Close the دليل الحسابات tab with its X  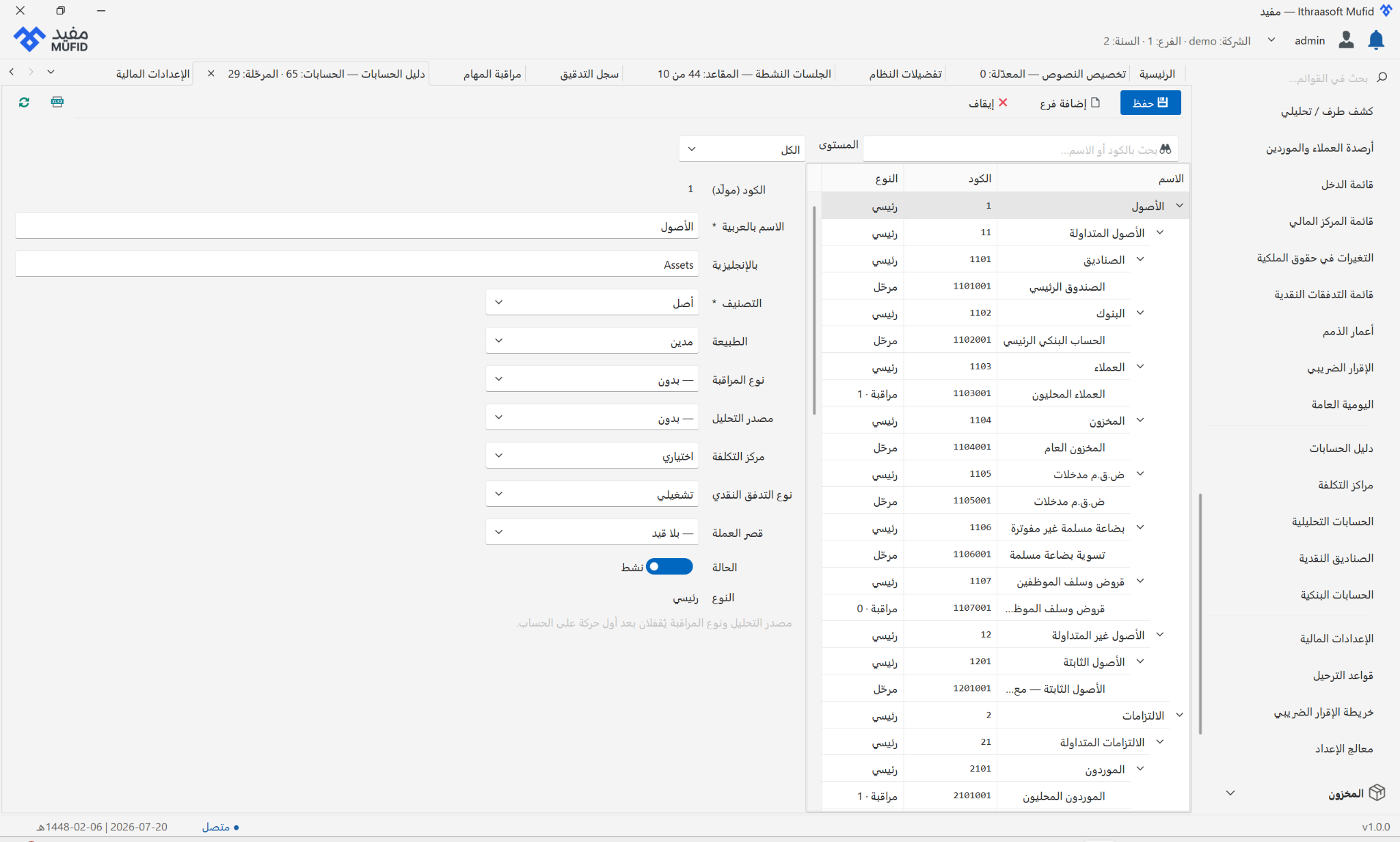coord(211,73)
